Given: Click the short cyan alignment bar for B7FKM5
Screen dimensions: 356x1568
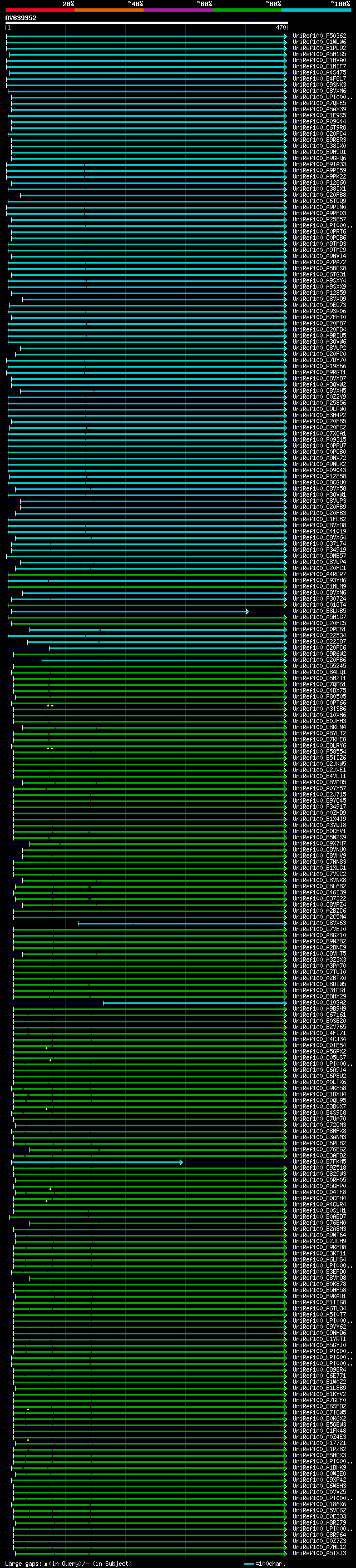Looking at the screenshot, I should pyautogui.click(x=97, y=1162).
